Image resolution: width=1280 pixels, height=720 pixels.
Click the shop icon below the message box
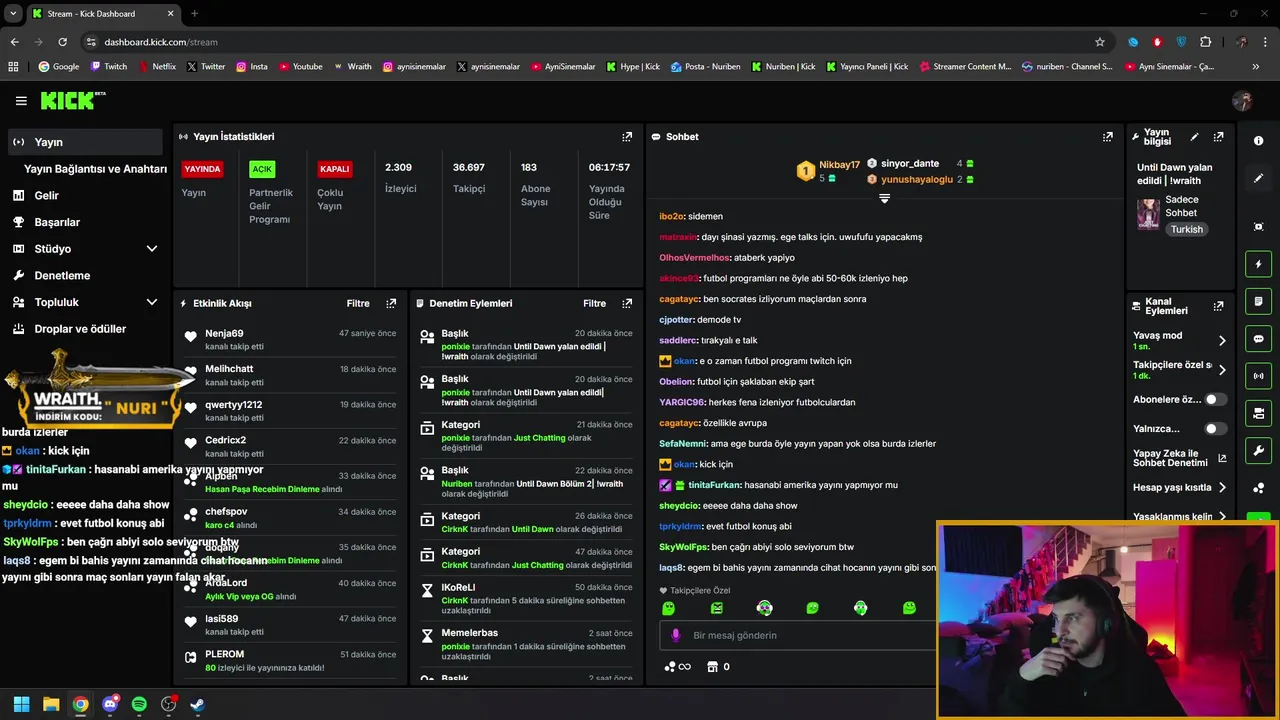(712, 667)
